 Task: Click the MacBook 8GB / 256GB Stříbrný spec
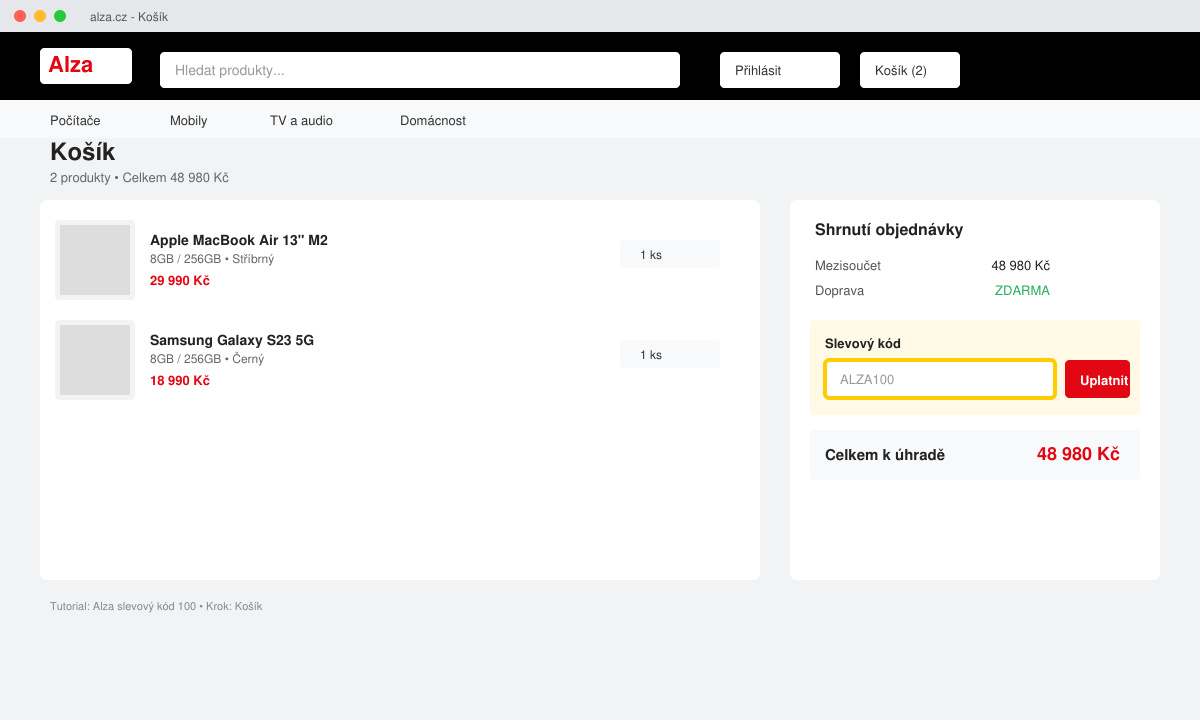(x=212, y=259)
